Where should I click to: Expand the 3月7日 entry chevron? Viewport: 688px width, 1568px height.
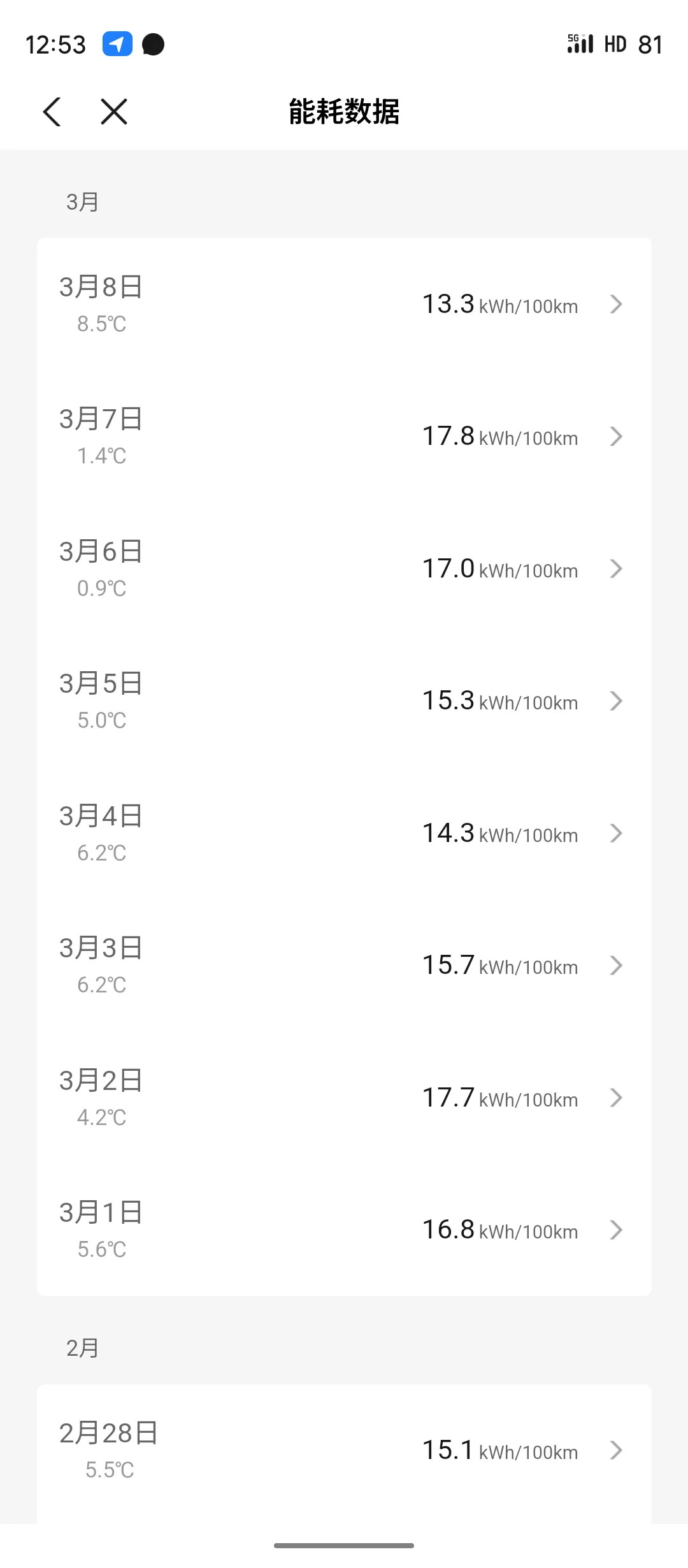click(x=615, y=437)
